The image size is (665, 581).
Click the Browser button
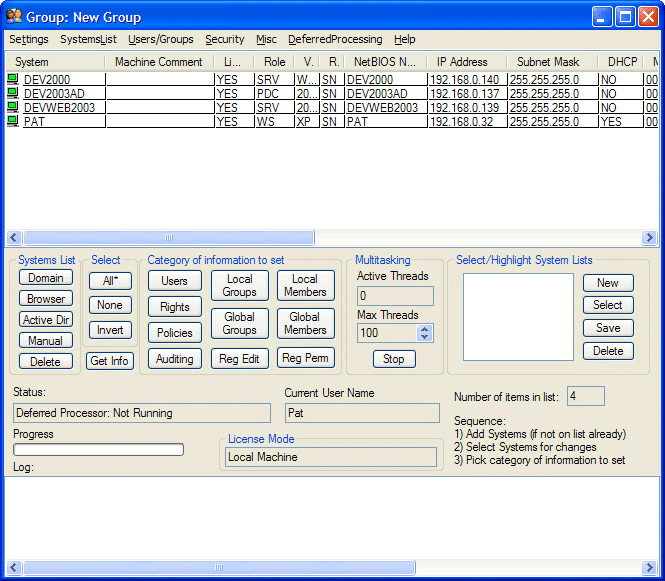coord(46,299)
